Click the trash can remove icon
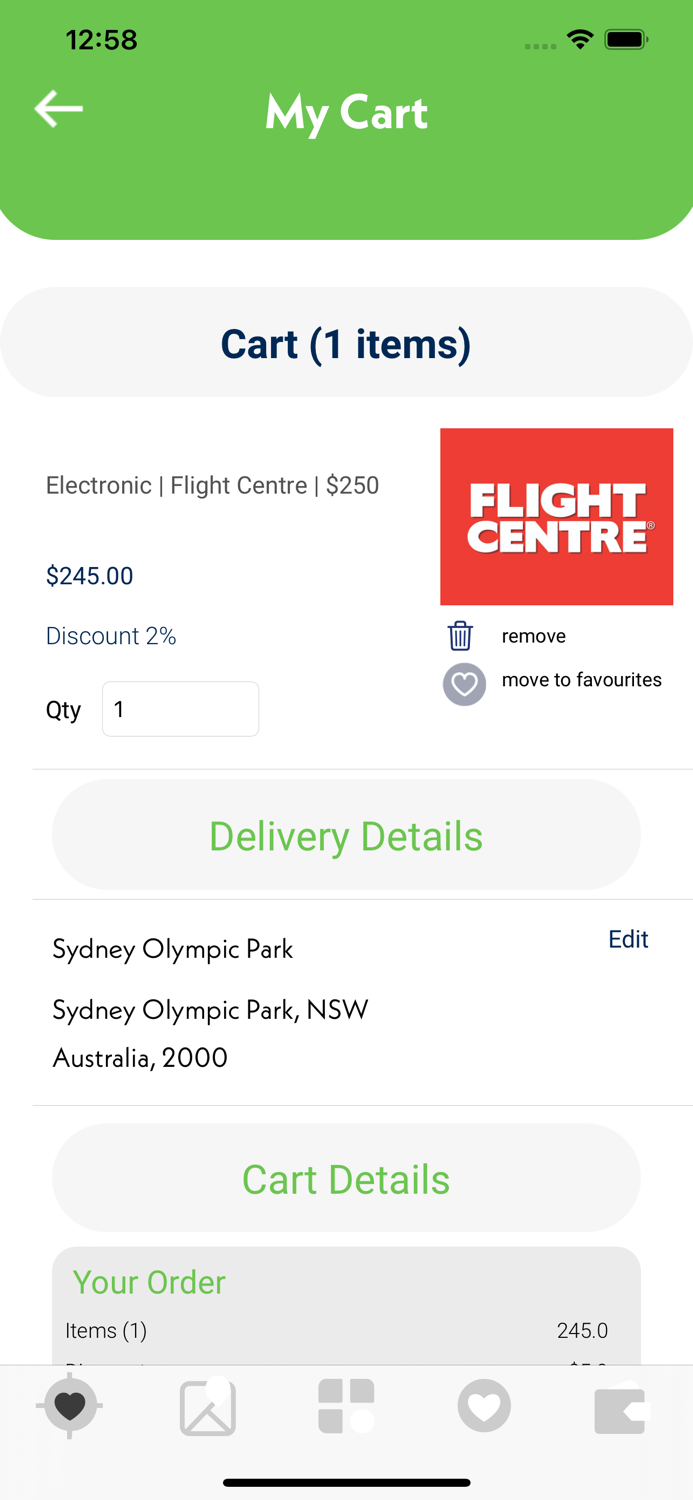This screenshot has width=693, height=1500. coord(460,636)
